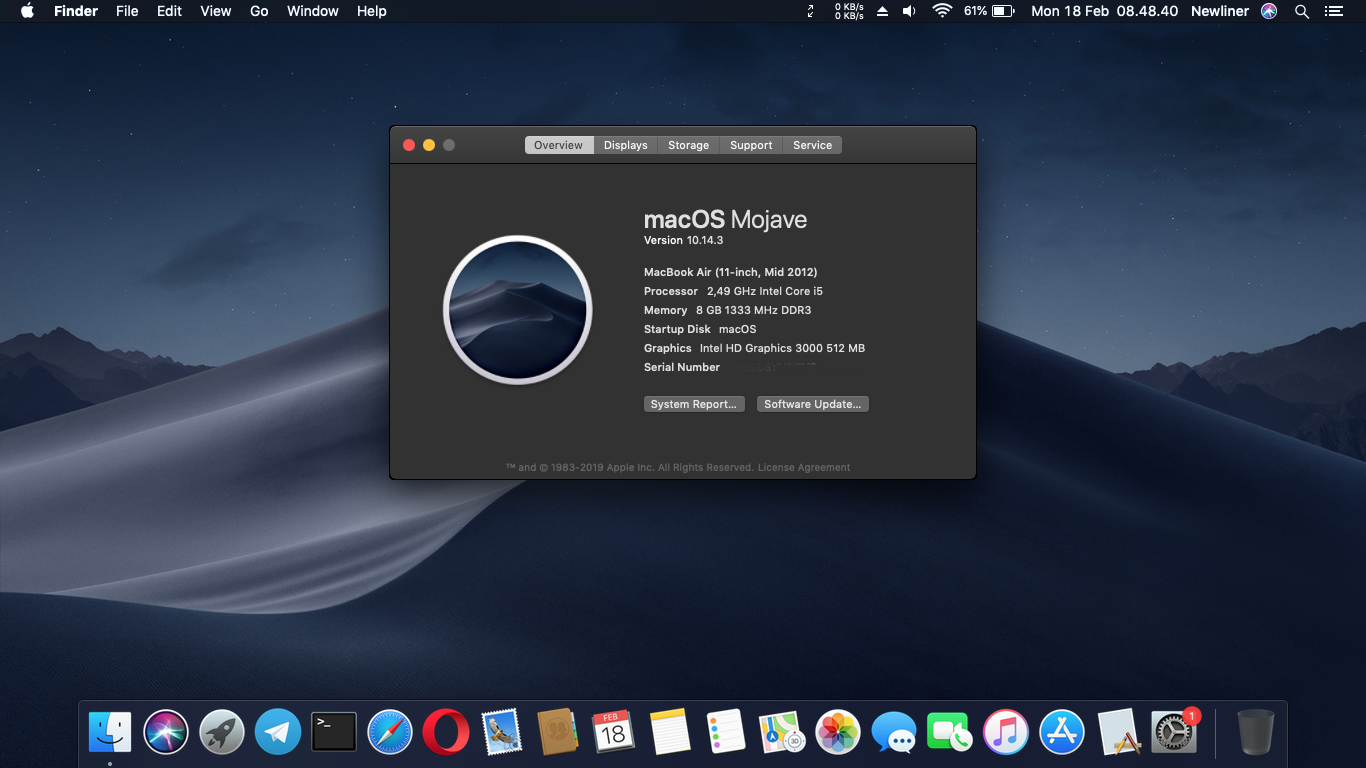Click the macOS Mojave title text
Screen dimensions: 1366x768
[725, 220]
